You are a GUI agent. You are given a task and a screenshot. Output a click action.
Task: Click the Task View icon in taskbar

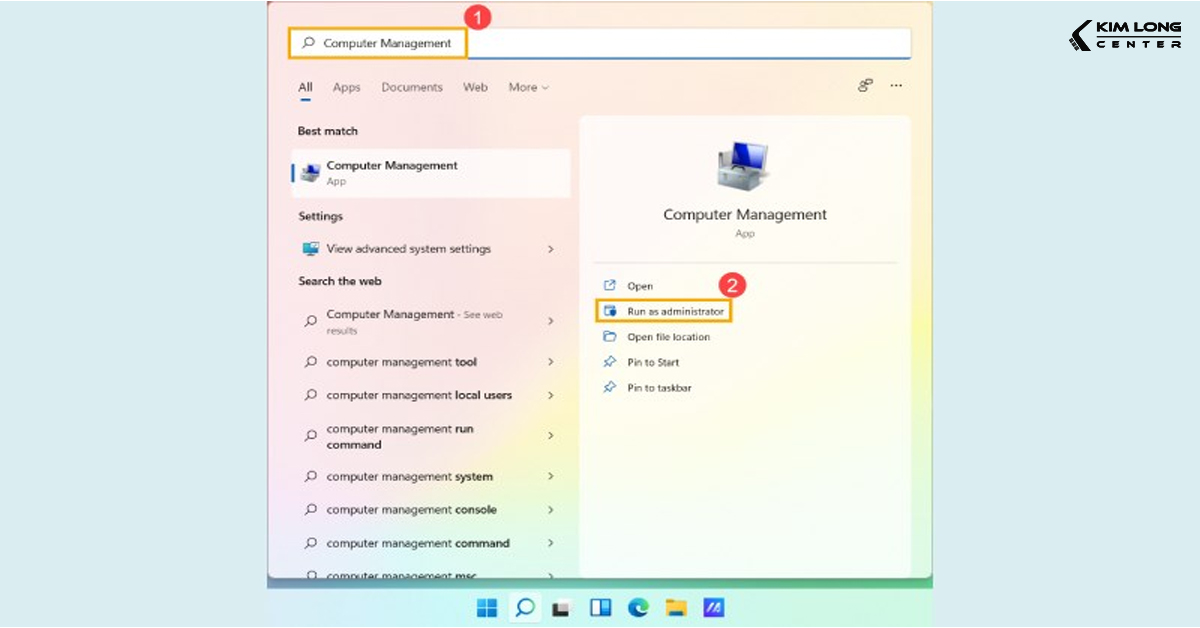click(x=562, y=607)
